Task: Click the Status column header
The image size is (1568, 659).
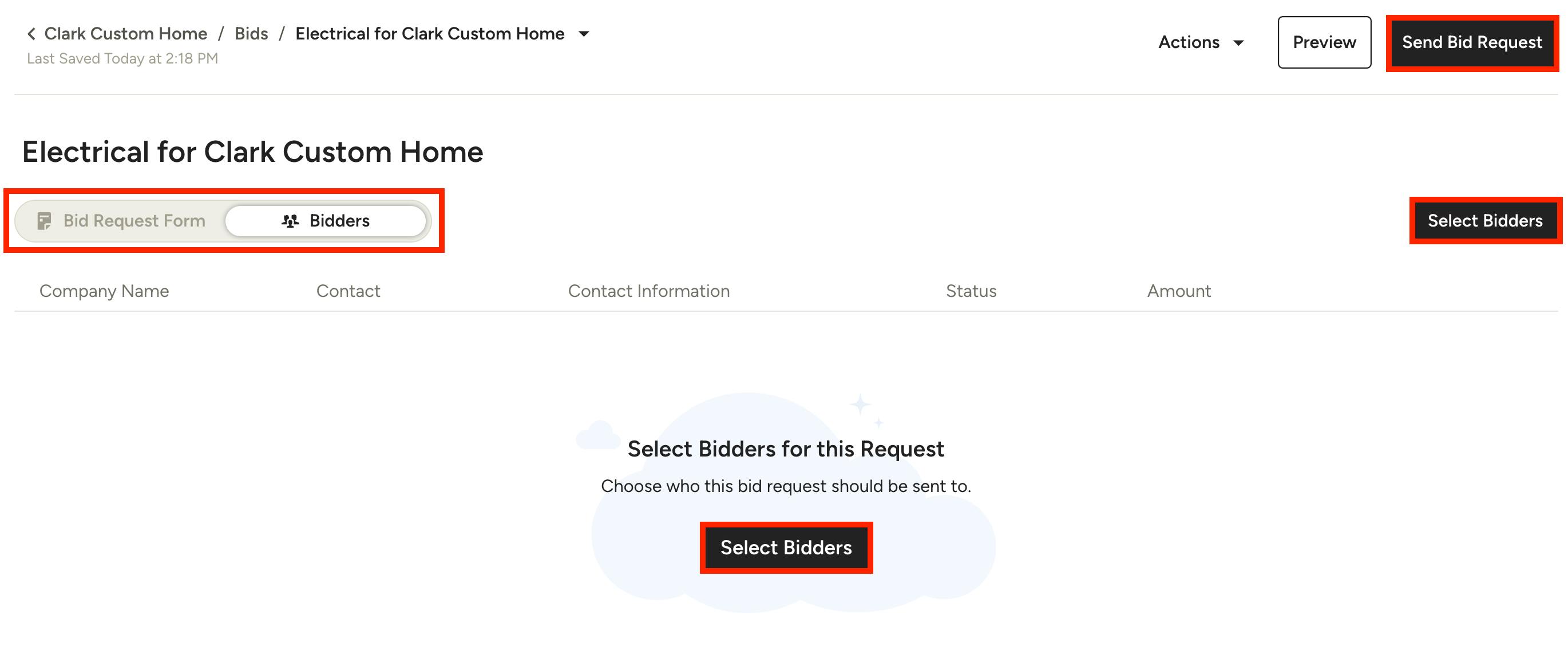Action: pos(971,292)
